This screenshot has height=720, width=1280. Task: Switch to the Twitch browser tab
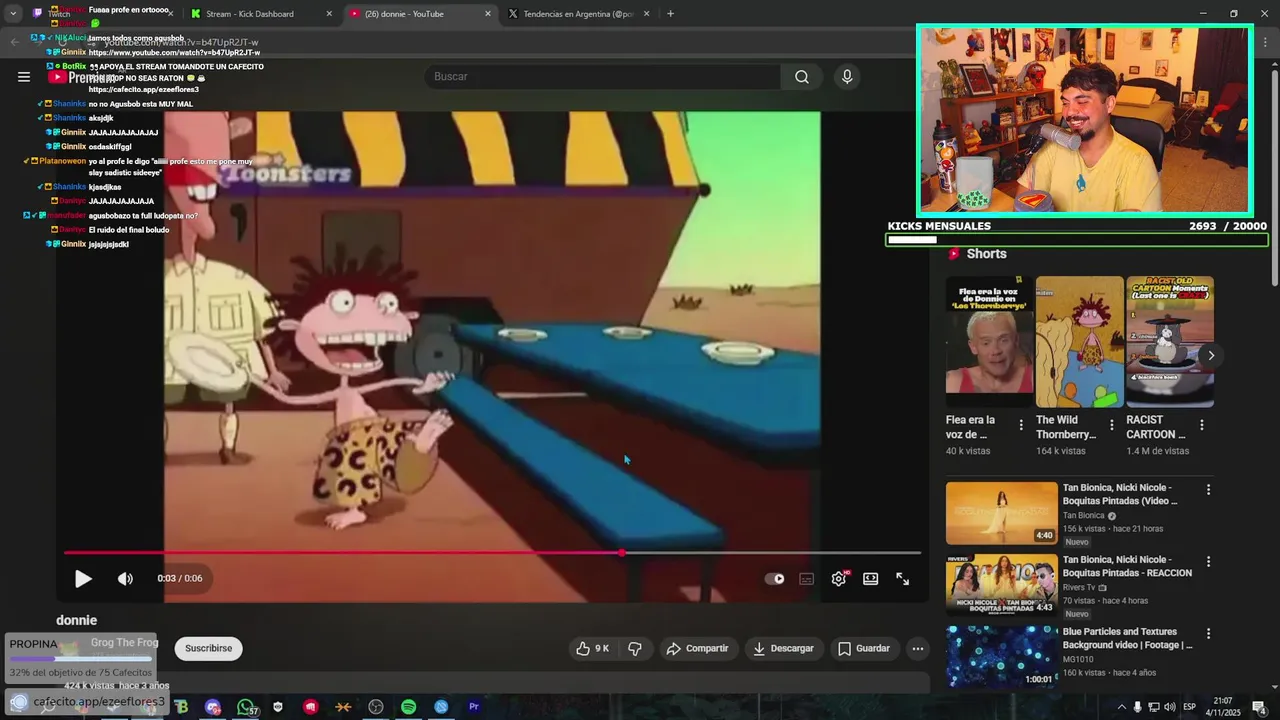tap(100, 13)
